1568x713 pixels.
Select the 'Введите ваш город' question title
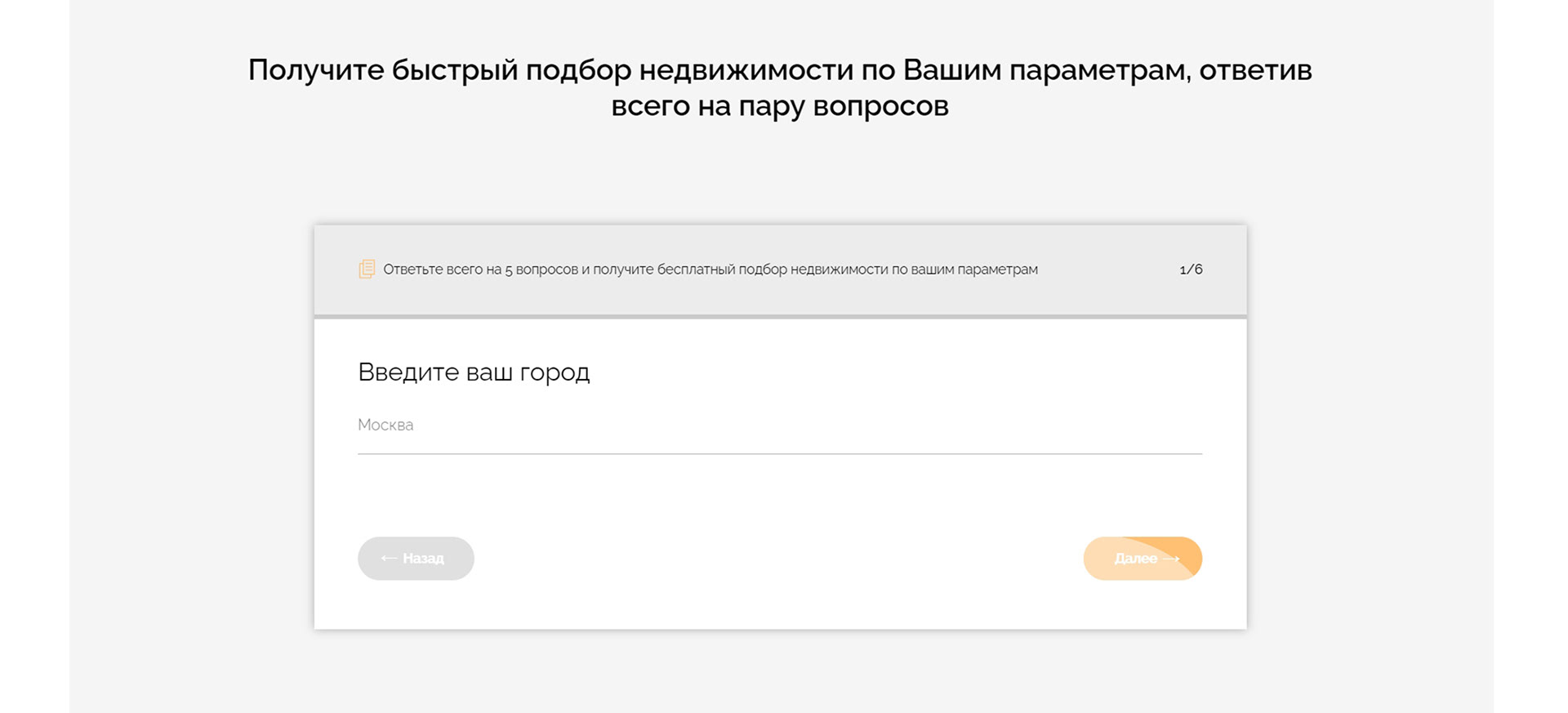tap(474, 372)
